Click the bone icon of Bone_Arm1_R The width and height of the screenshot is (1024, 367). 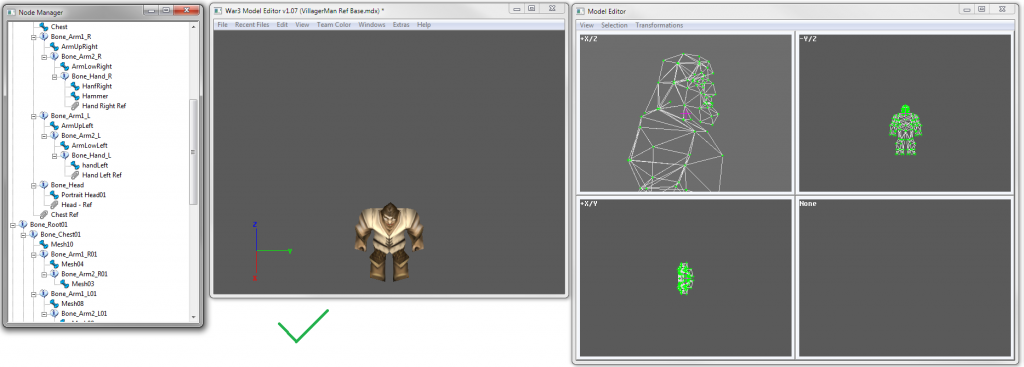pos(44,37)
